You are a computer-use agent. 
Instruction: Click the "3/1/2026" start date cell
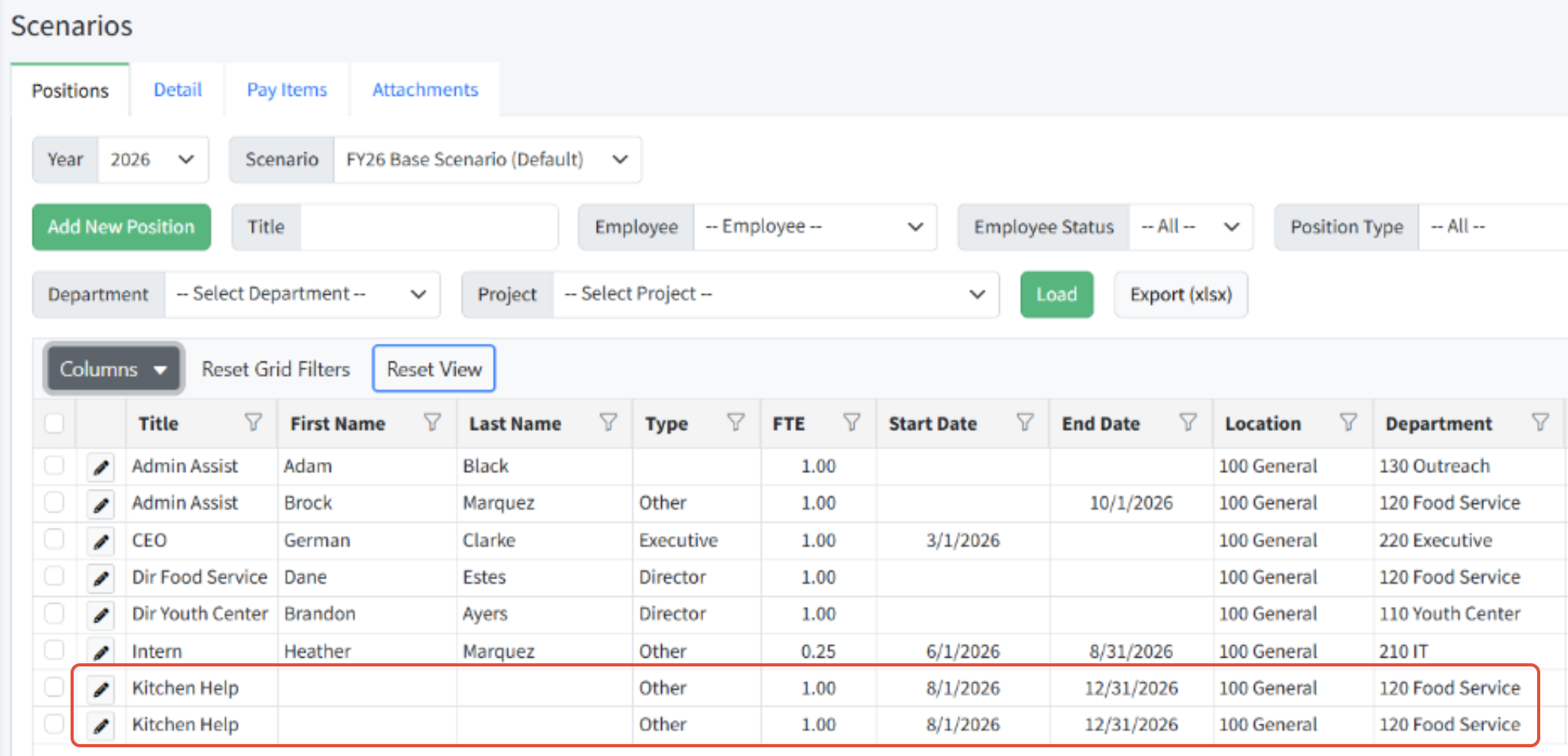[963, 540]
